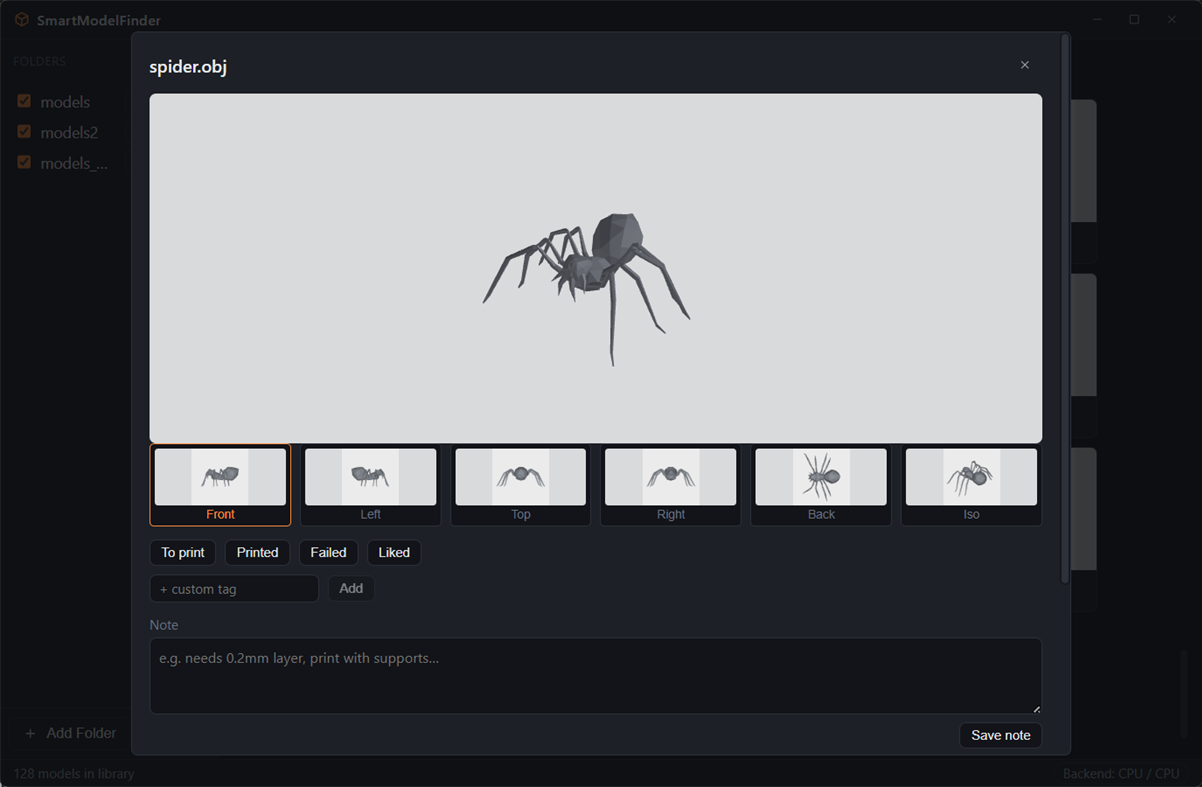Click the models2 folder label

(69, 132)
